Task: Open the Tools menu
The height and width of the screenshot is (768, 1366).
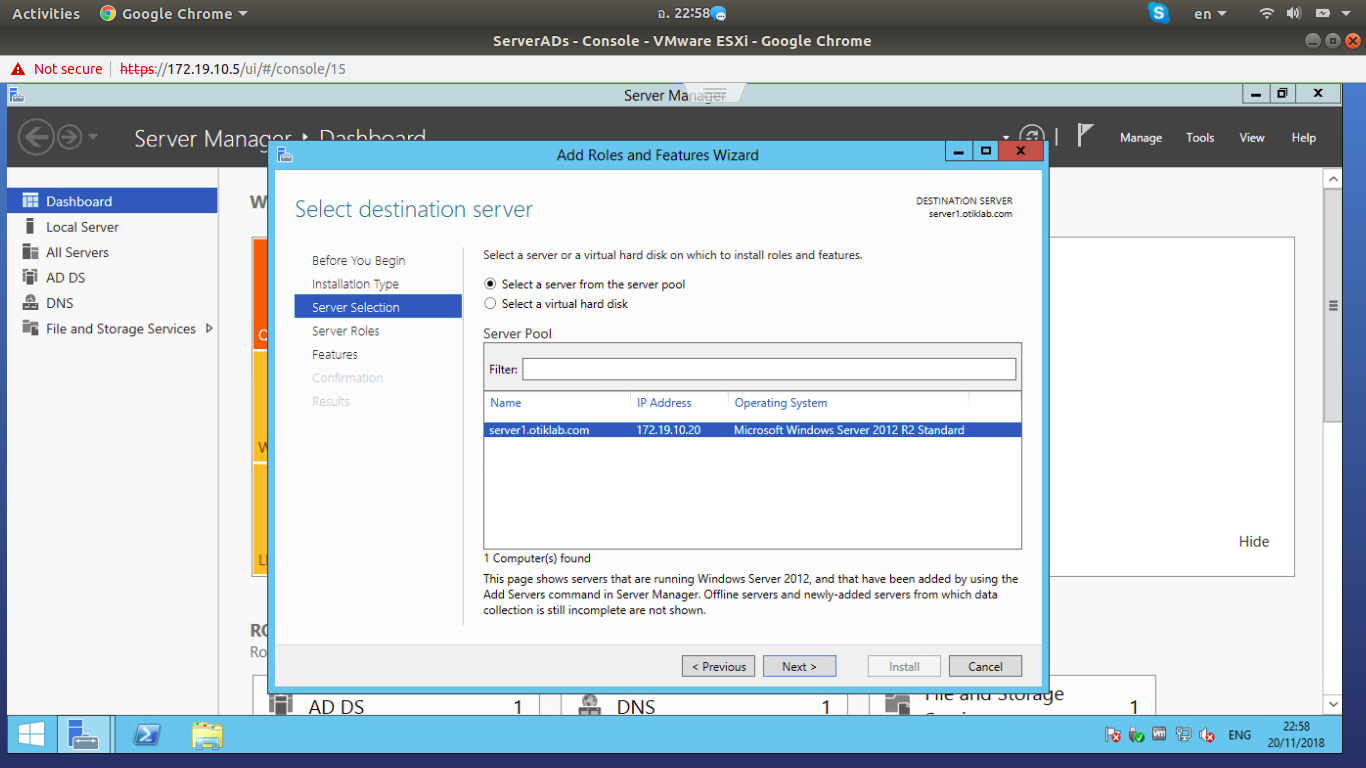Action: pyautogui.click(x=1200, y=138)
